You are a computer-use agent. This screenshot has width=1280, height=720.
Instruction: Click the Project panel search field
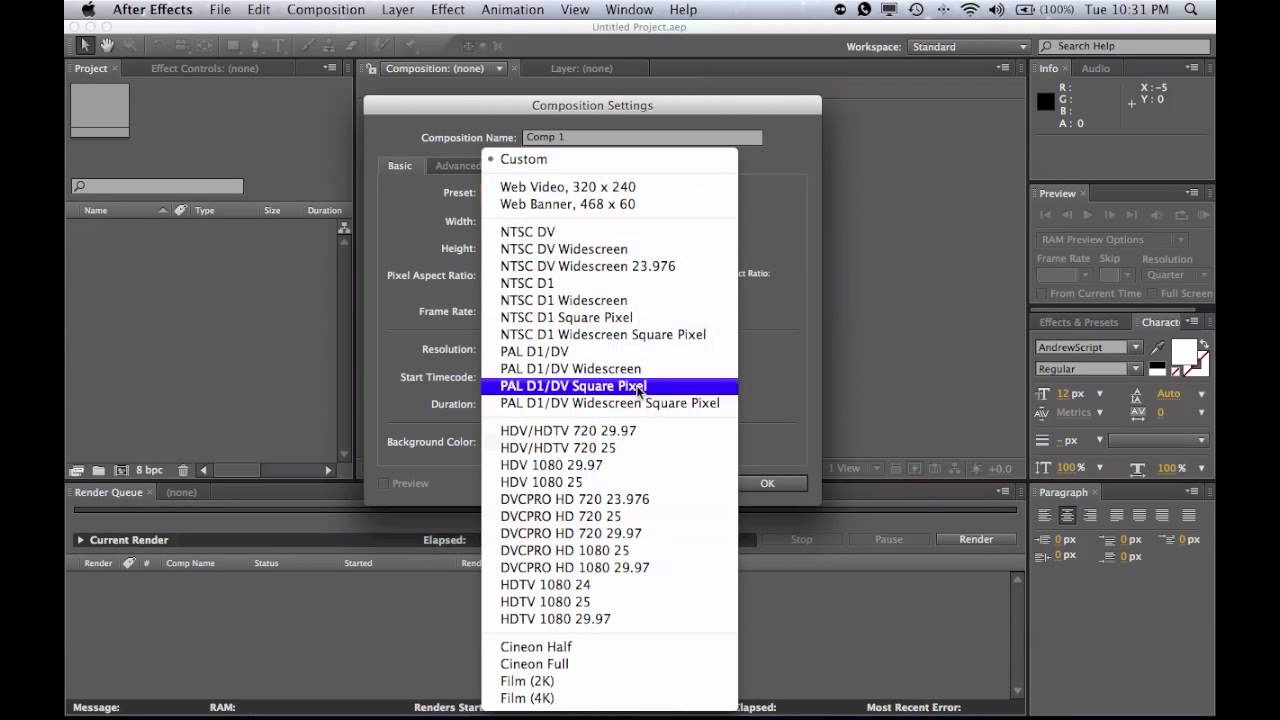click(x=157, y=186)
